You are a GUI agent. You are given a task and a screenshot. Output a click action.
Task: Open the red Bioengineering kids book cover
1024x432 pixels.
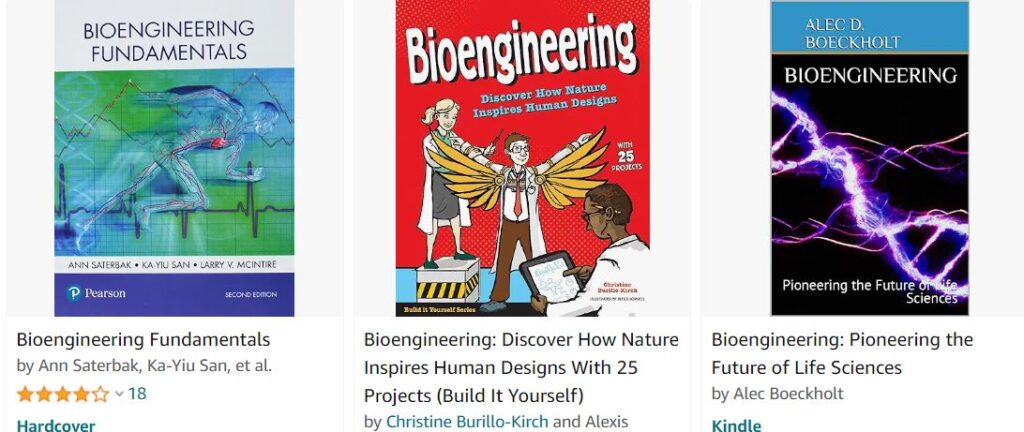tap(522, 158)
